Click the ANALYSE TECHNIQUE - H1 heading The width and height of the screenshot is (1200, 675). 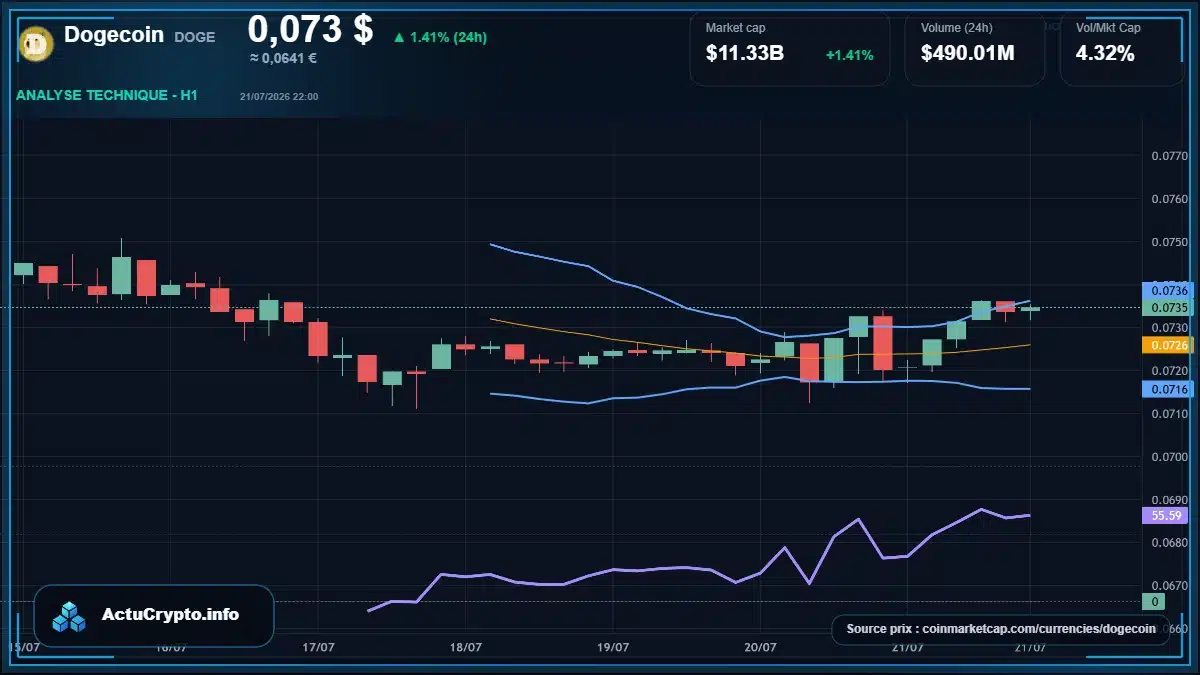pos(106,96)
